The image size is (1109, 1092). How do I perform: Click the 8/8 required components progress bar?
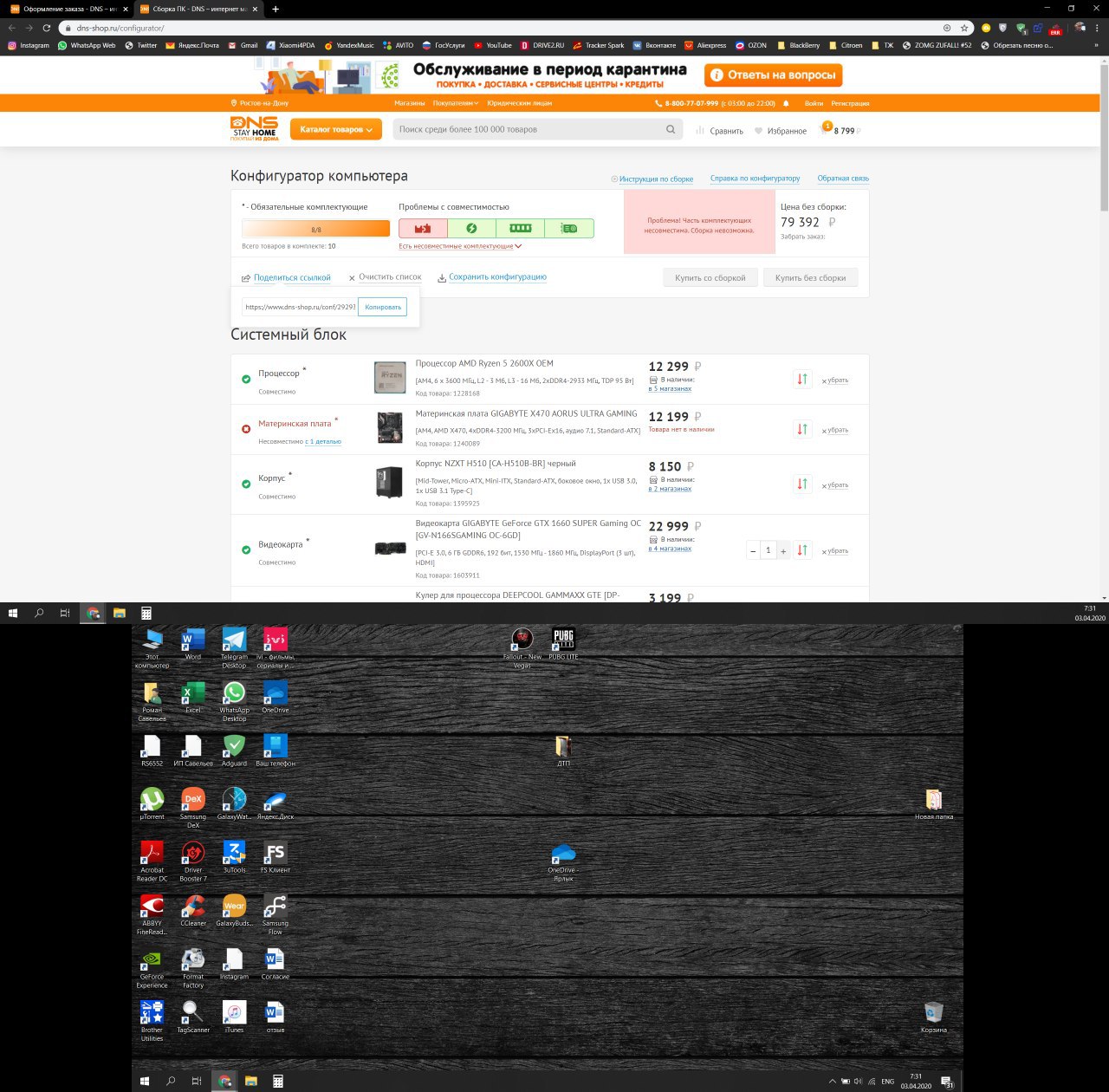315,229
